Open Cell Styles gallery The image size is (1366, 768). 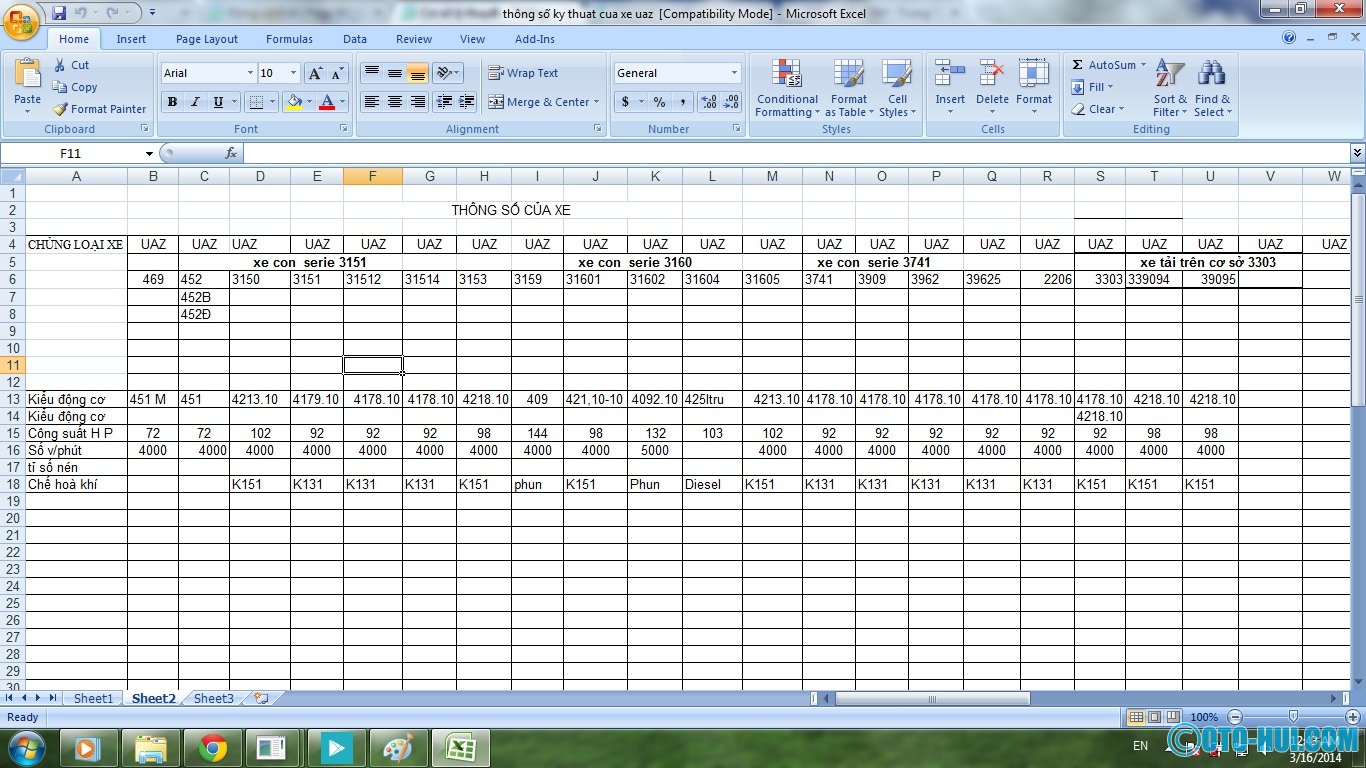tap(896, 88)
